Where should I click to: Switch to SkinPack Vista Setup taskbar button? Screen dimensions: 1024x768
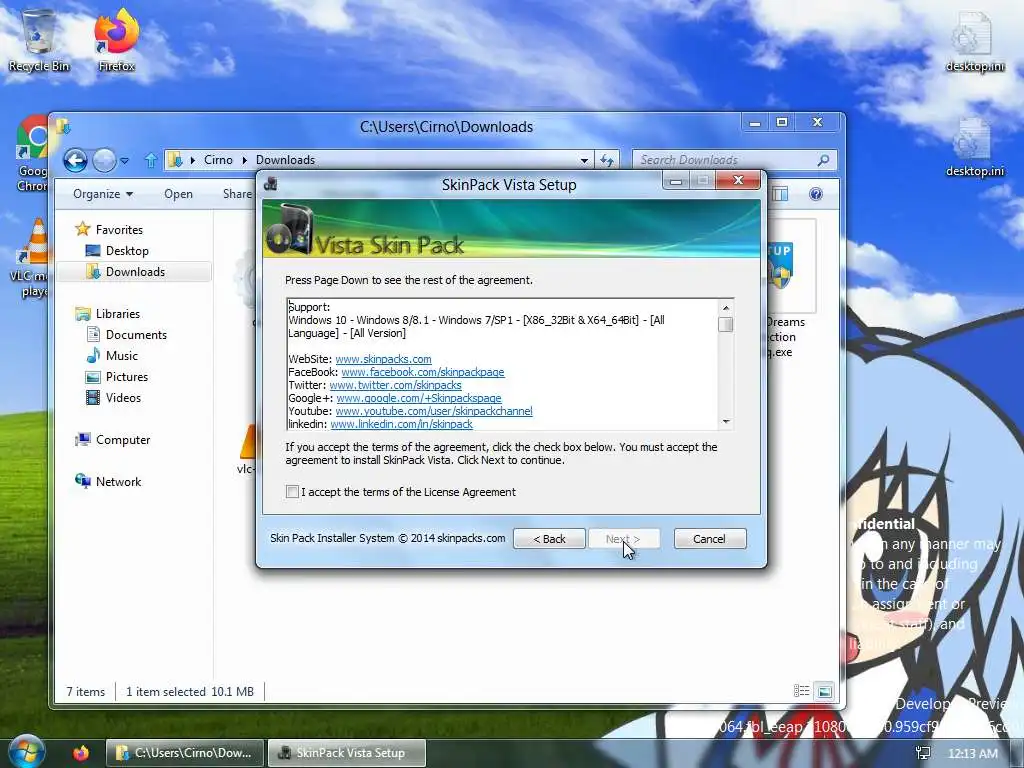click(x=347, y=753)
